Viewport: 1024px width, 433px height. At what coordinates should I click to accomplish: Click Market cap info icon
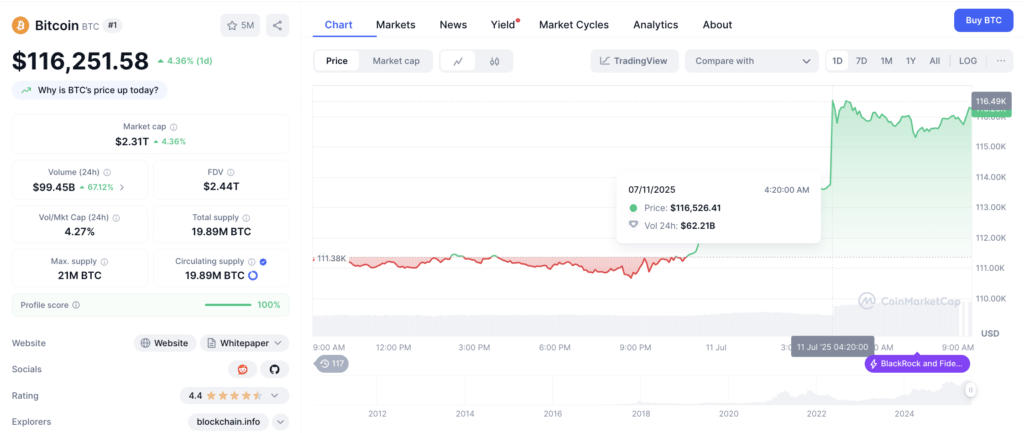pos(174,127)
